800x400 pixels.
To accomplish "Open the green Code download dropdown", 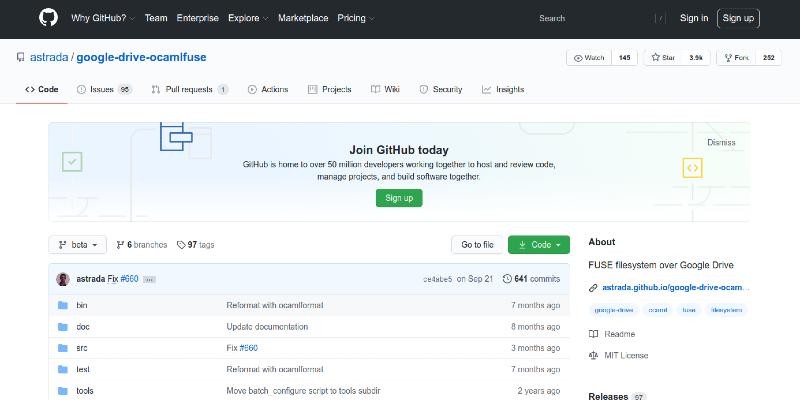I will [x=539, y=245].
